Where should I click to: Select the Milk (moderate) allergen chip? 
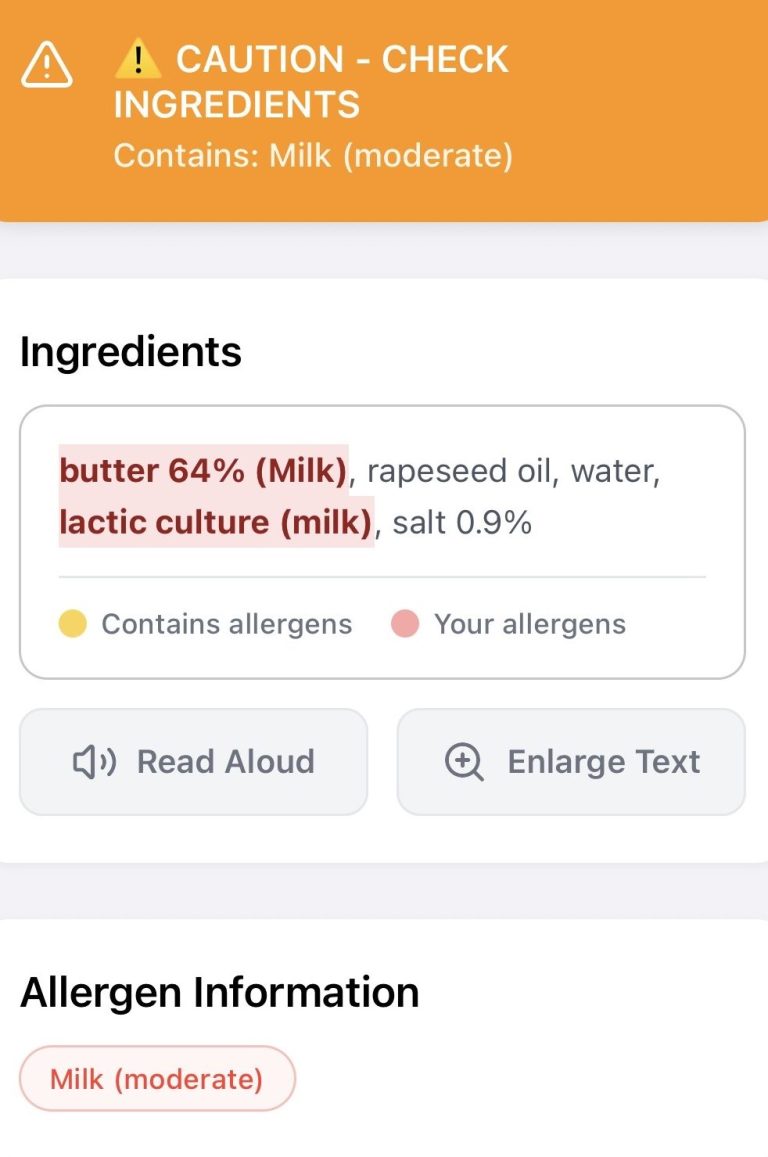[157, 1079]
